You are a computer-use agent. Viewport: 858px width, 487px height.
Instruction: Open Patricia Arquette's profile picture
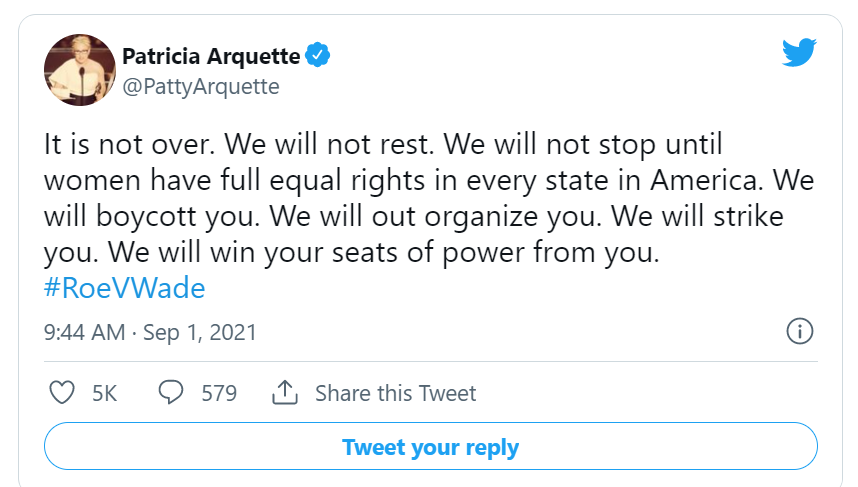(74, 69)
